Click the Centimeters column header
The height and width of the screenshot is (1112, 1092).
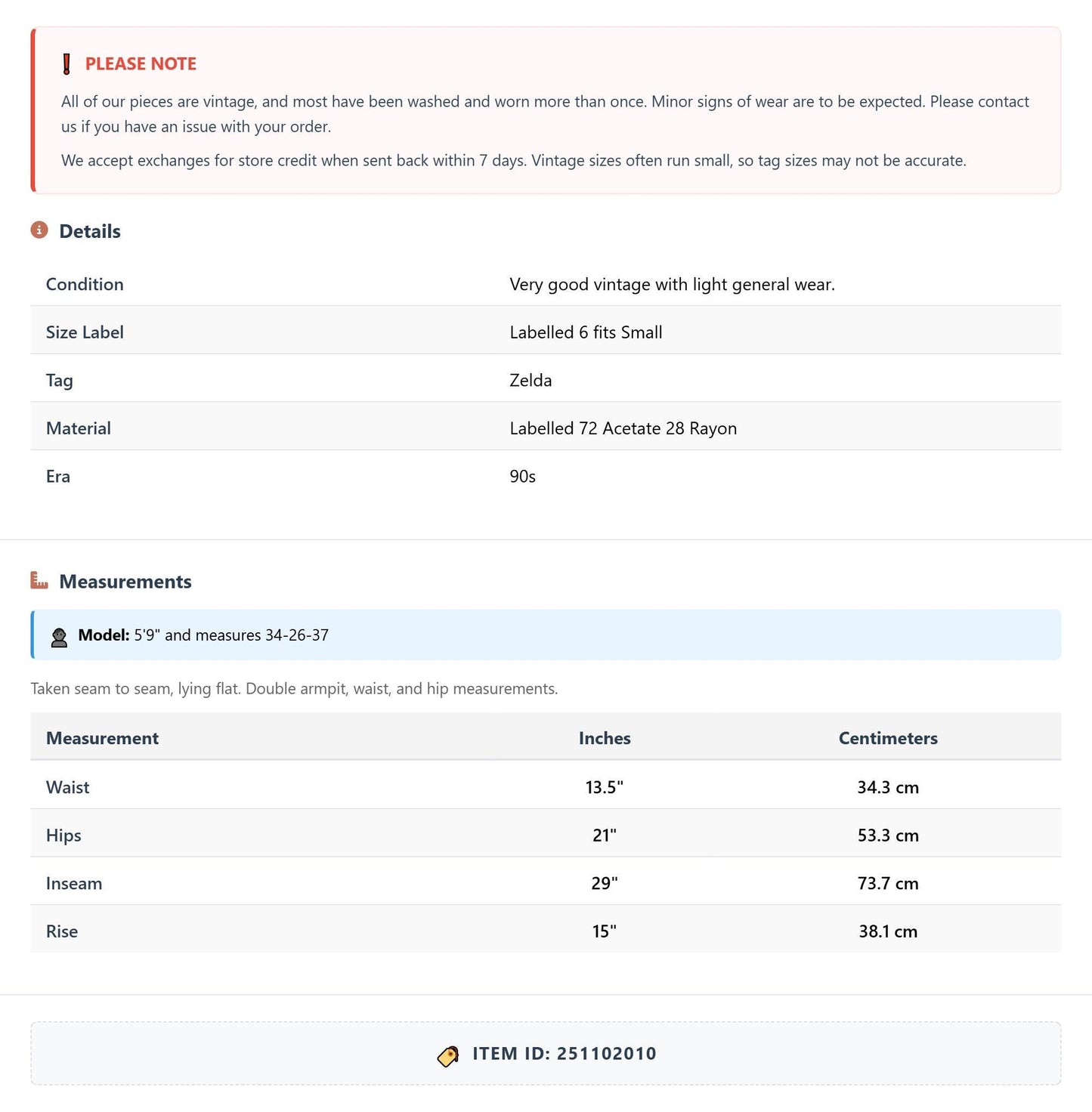tap(888, 738)
